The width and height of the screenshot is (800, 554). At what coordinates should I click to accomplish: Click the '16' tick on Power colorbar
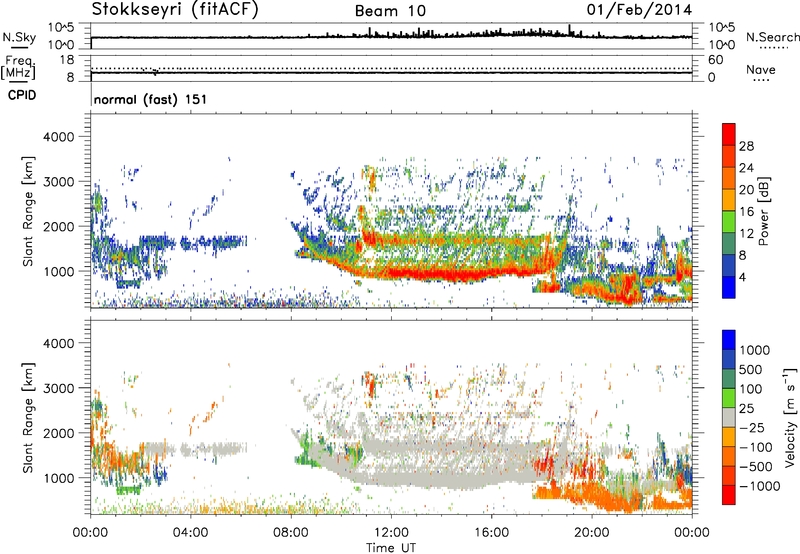click(x=746, y=212)
